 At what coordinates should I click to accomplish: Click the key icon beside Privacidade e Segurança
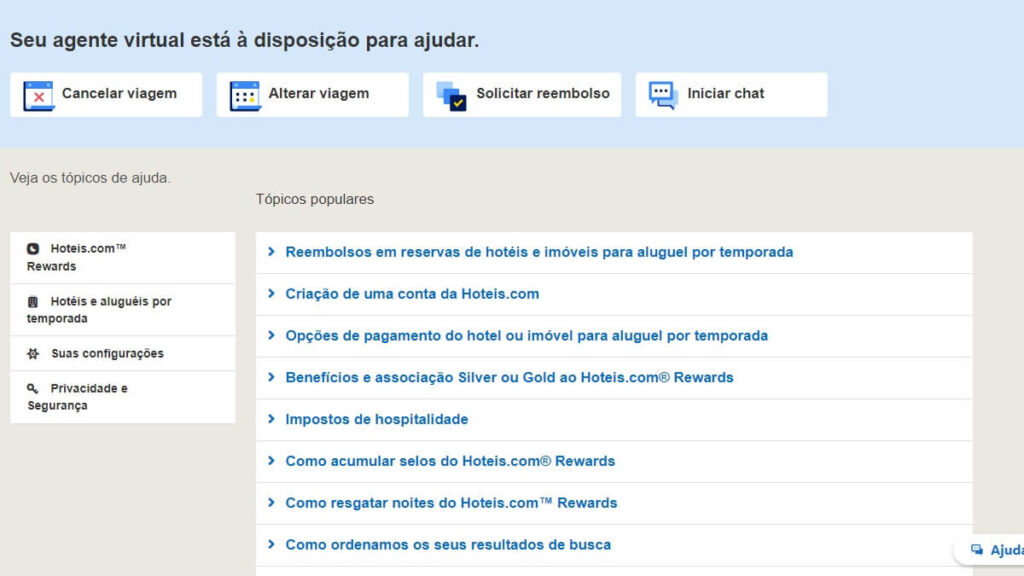[33, 389]
